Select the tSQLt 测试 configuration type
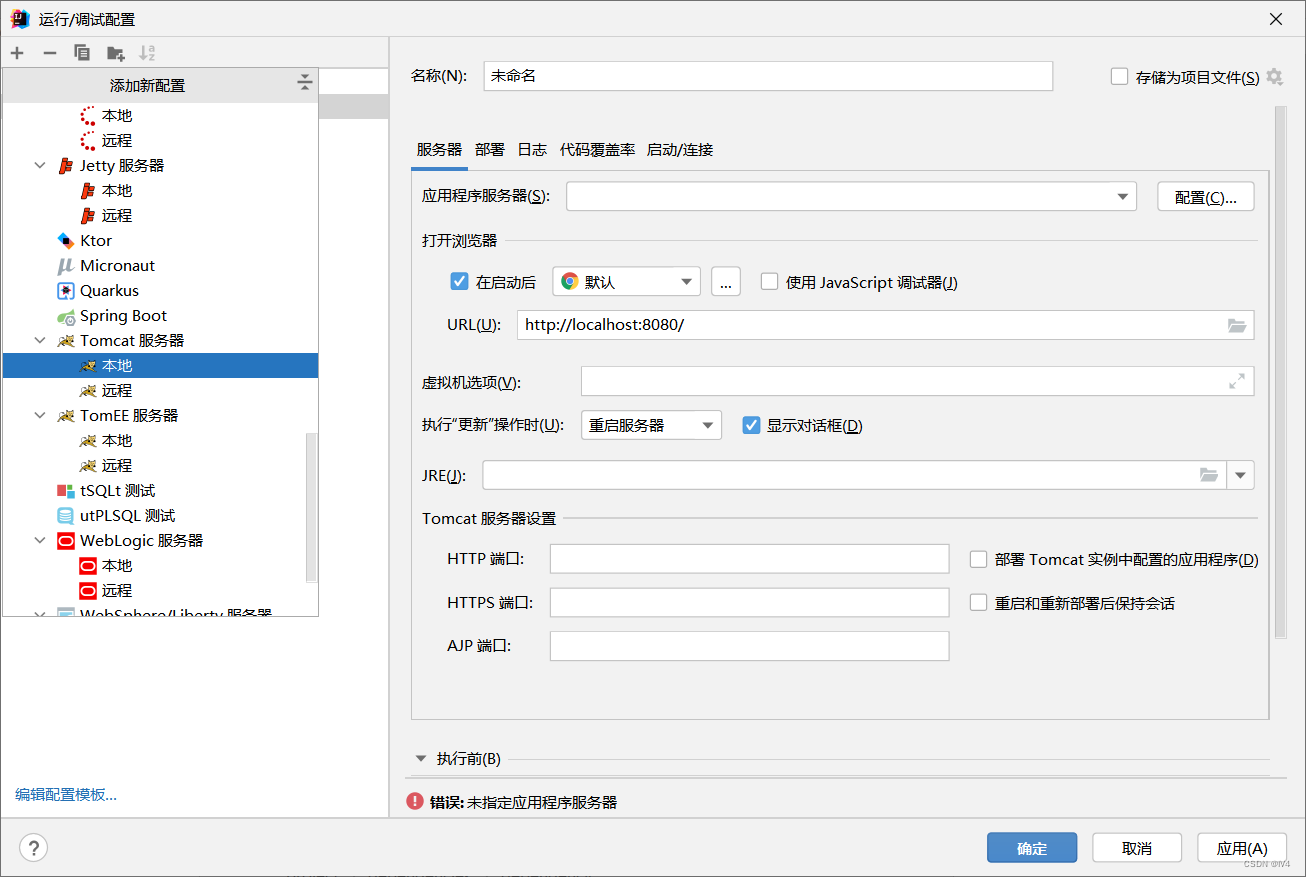1306x877 pixels. pos(160,490)
